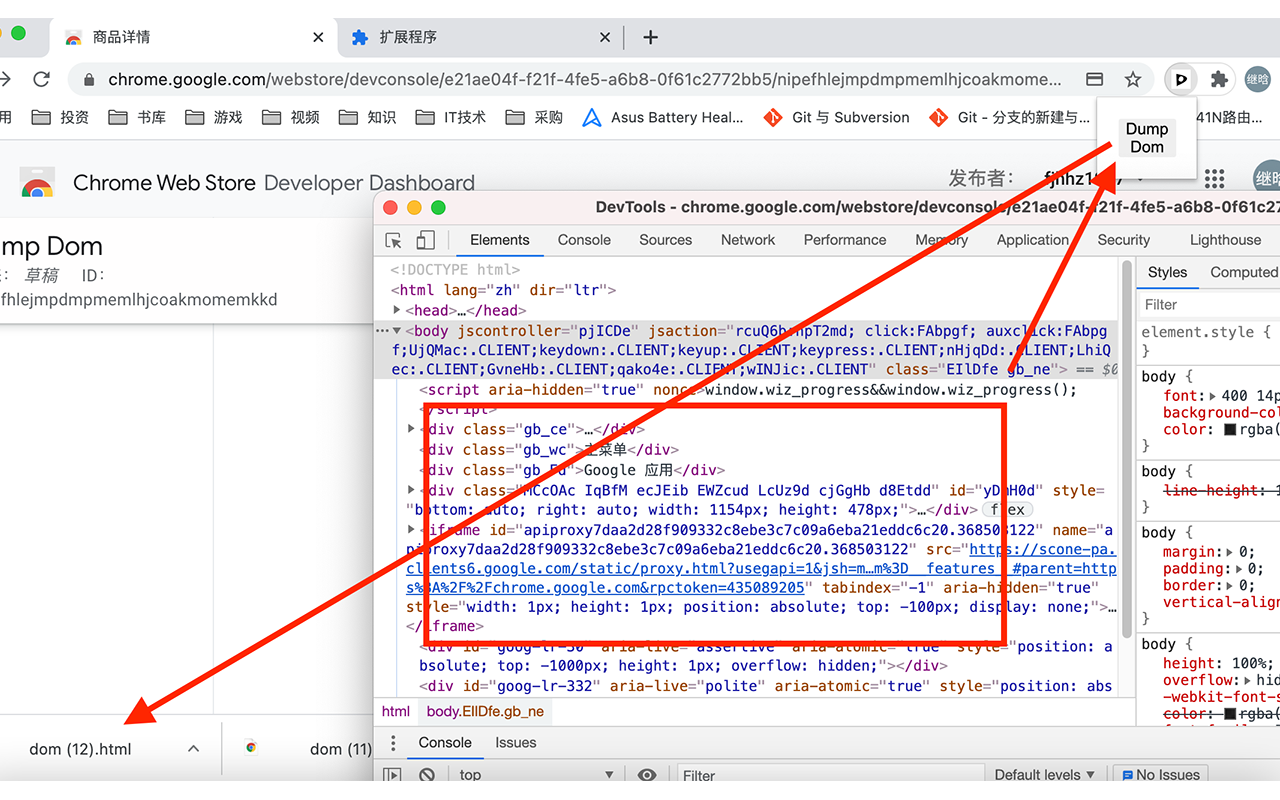Click the struck-through color rgba swatch
The height and width of the screenshot is (800, 1280).
pos(1230,714)
